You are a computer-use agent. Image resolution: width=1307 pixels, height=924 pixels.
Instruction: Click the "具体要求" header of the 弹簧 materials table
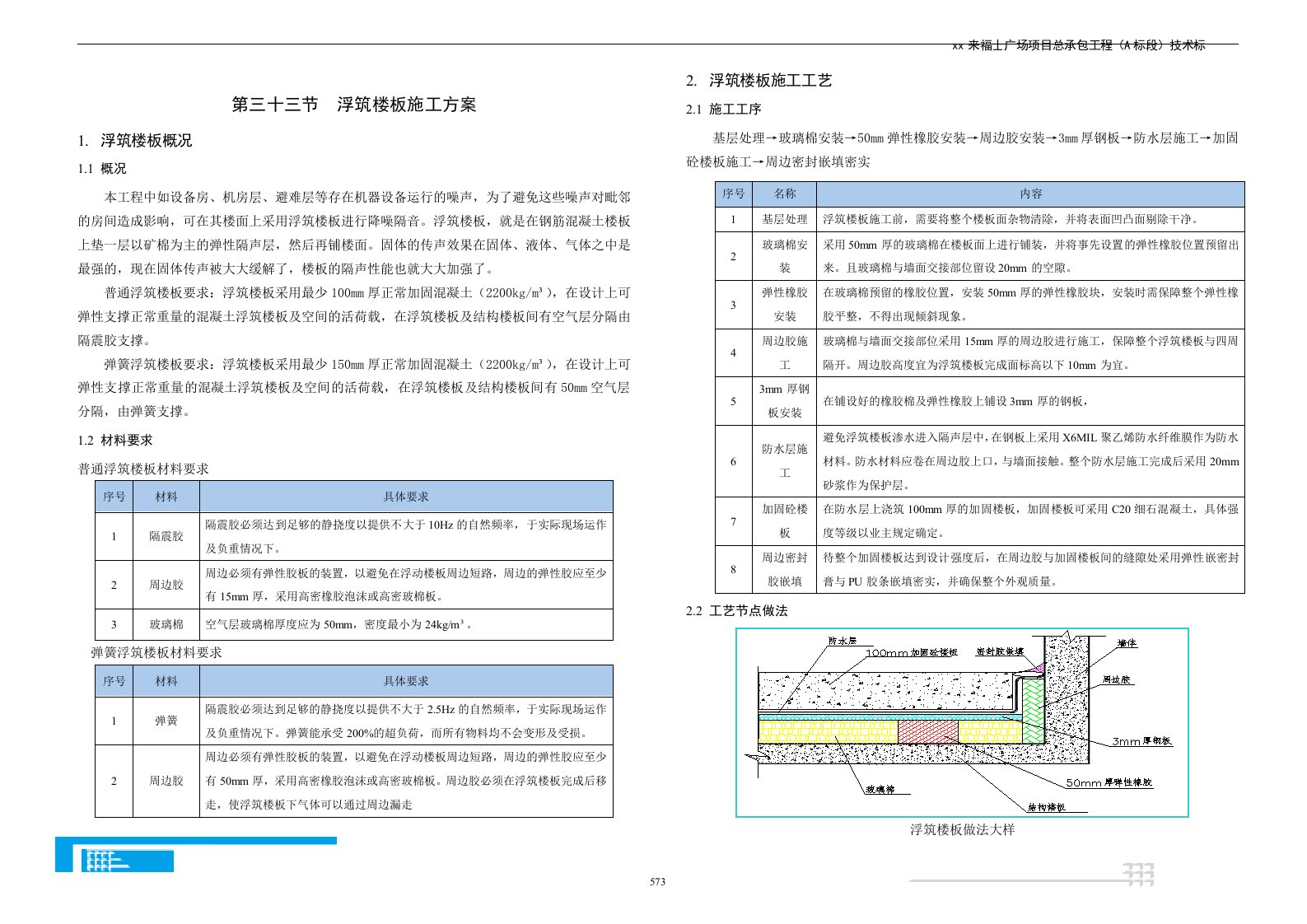pyautogui.click(x=406, y=681)
